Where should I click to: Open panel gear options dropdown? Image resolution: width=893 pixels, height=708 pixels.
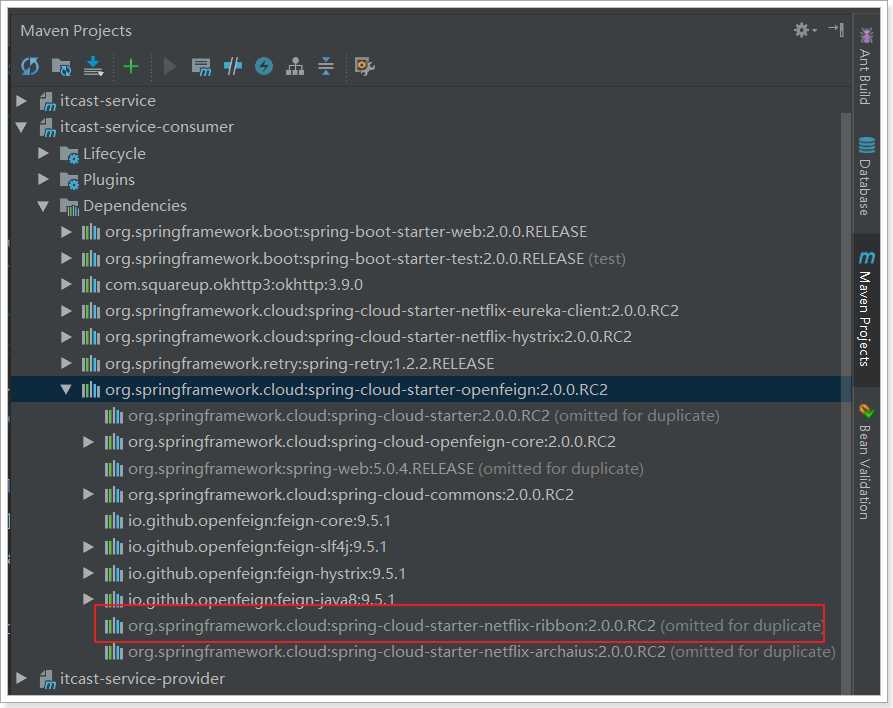tap(804, 30)
